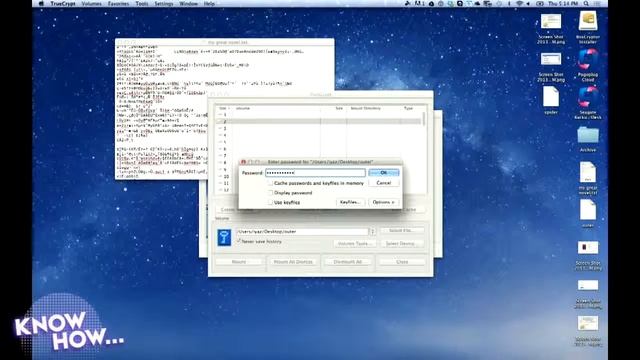
Task: Expand the Options section of password dialog
Action: (384, 202)
